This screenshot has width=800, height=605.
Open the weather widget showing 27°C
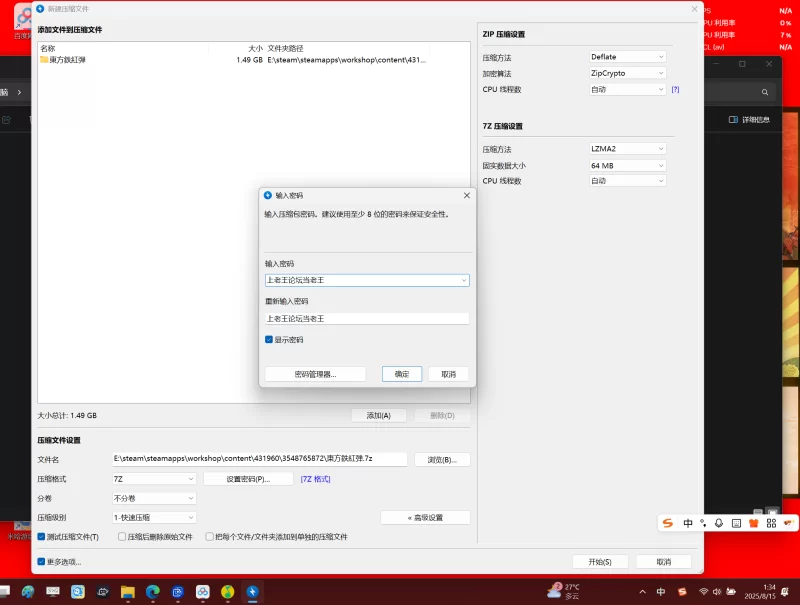(x=563, y=591)
